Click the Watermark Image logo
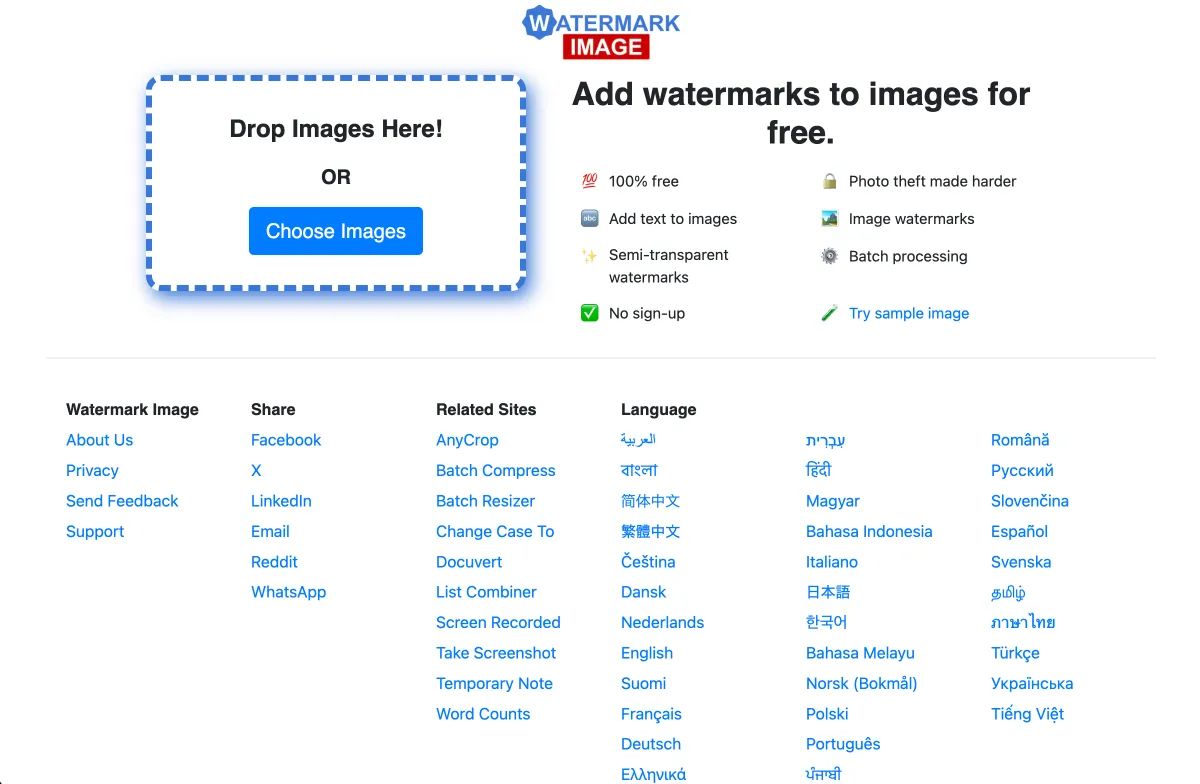Viewport: 1200px width, 784px height. click(x=600, y=30)
